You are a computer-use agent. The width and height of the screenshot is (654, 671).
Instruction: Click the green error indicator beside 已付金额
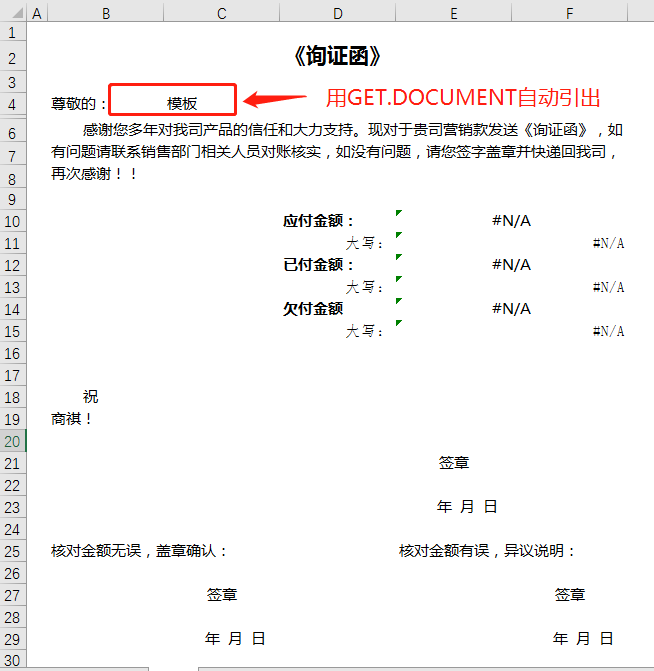point(399,257)
